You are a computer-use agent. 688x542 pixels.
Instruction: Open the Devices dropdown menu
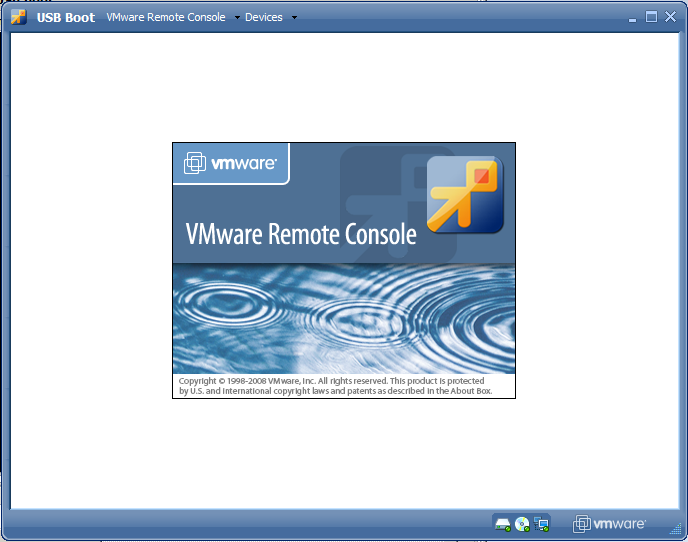click(271, 17)
